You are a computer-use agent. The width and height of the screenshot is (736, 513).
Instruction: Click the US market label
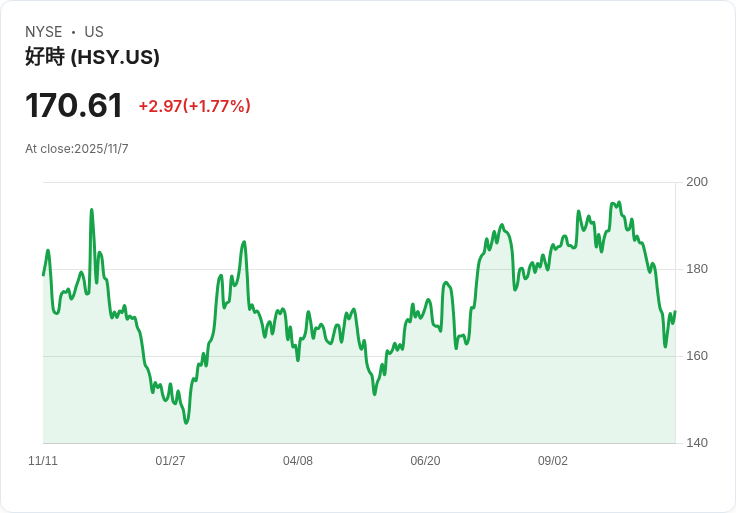(x=94, y=32)
